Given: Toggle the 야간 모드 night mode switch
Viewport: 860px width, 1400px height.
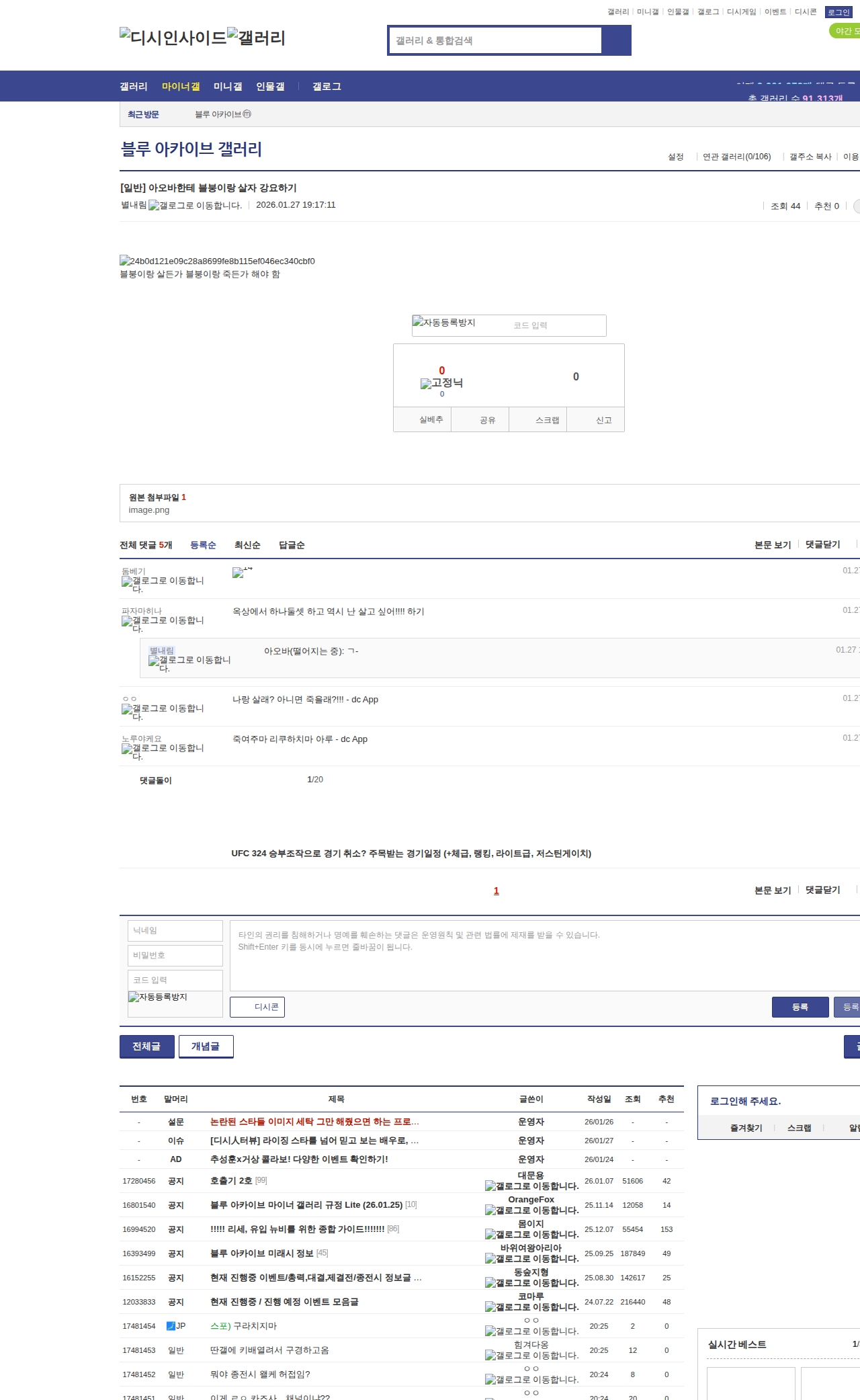Looking at the screenshot, I should pyautogui.click(x=844, y=31).
